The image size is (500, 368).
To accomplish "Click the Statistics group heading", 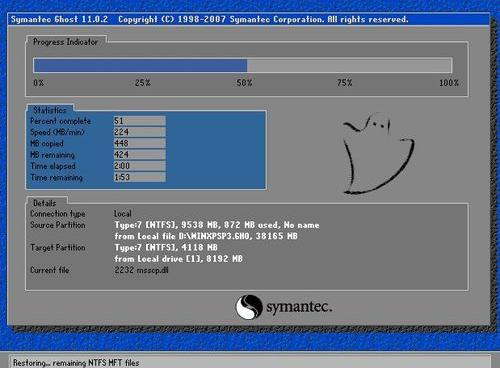I will click(x=50, y=110).
